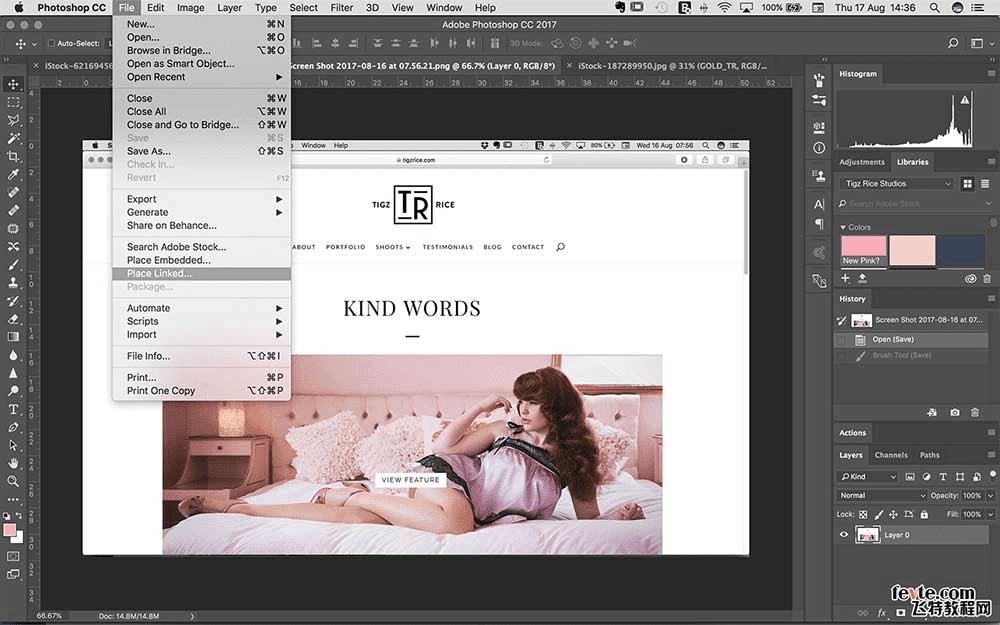Open the Tigz Rice Studios library dropdown

(896, 184)
